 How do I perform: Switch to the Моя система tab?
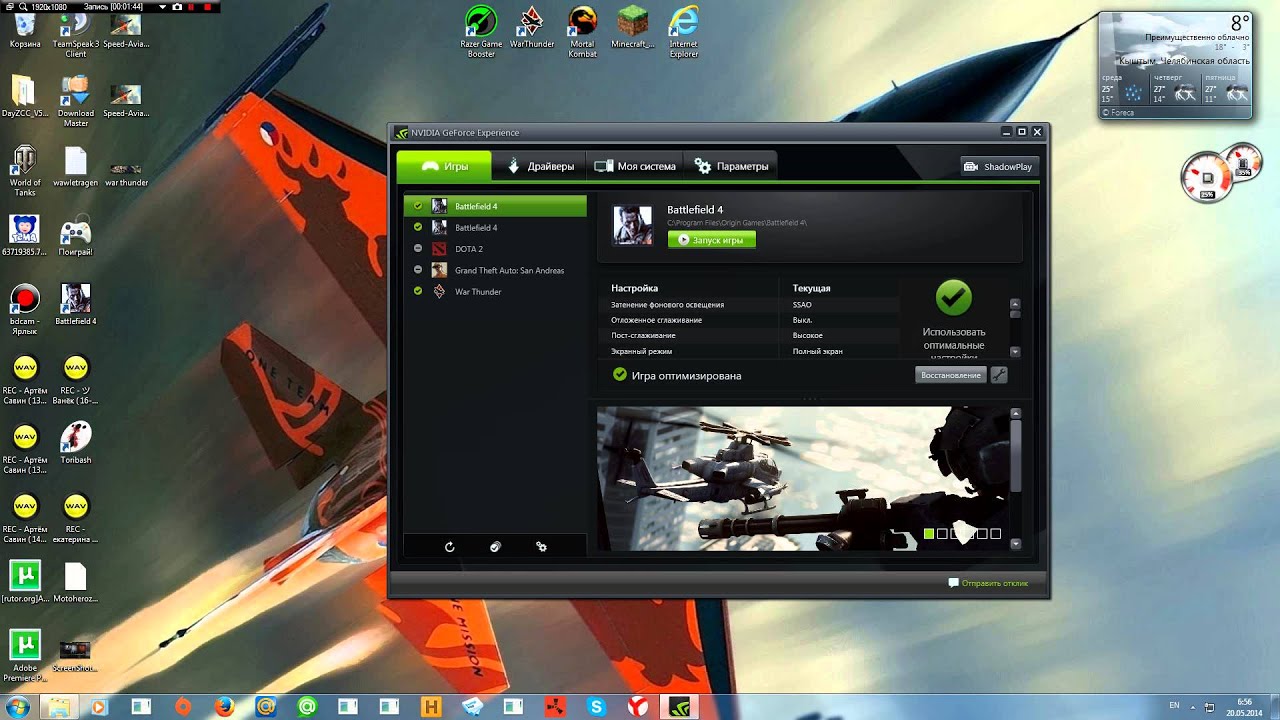click(x=635, y=166)
